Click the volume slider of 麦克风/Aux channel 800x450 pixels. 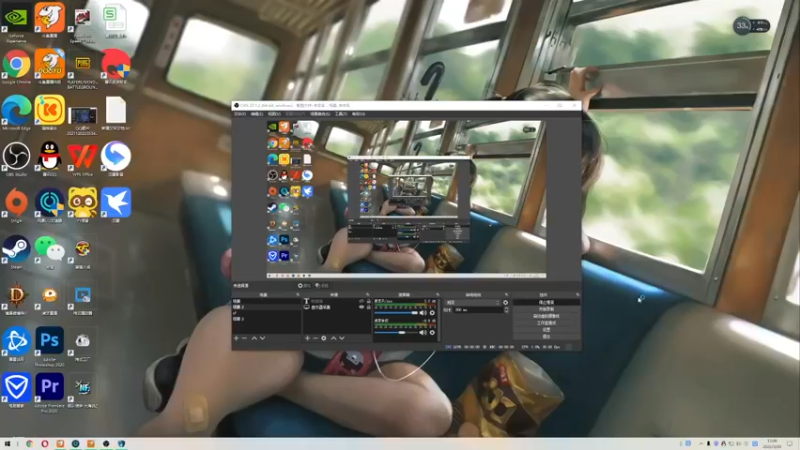pyautogui.click(x=396, y=313)
